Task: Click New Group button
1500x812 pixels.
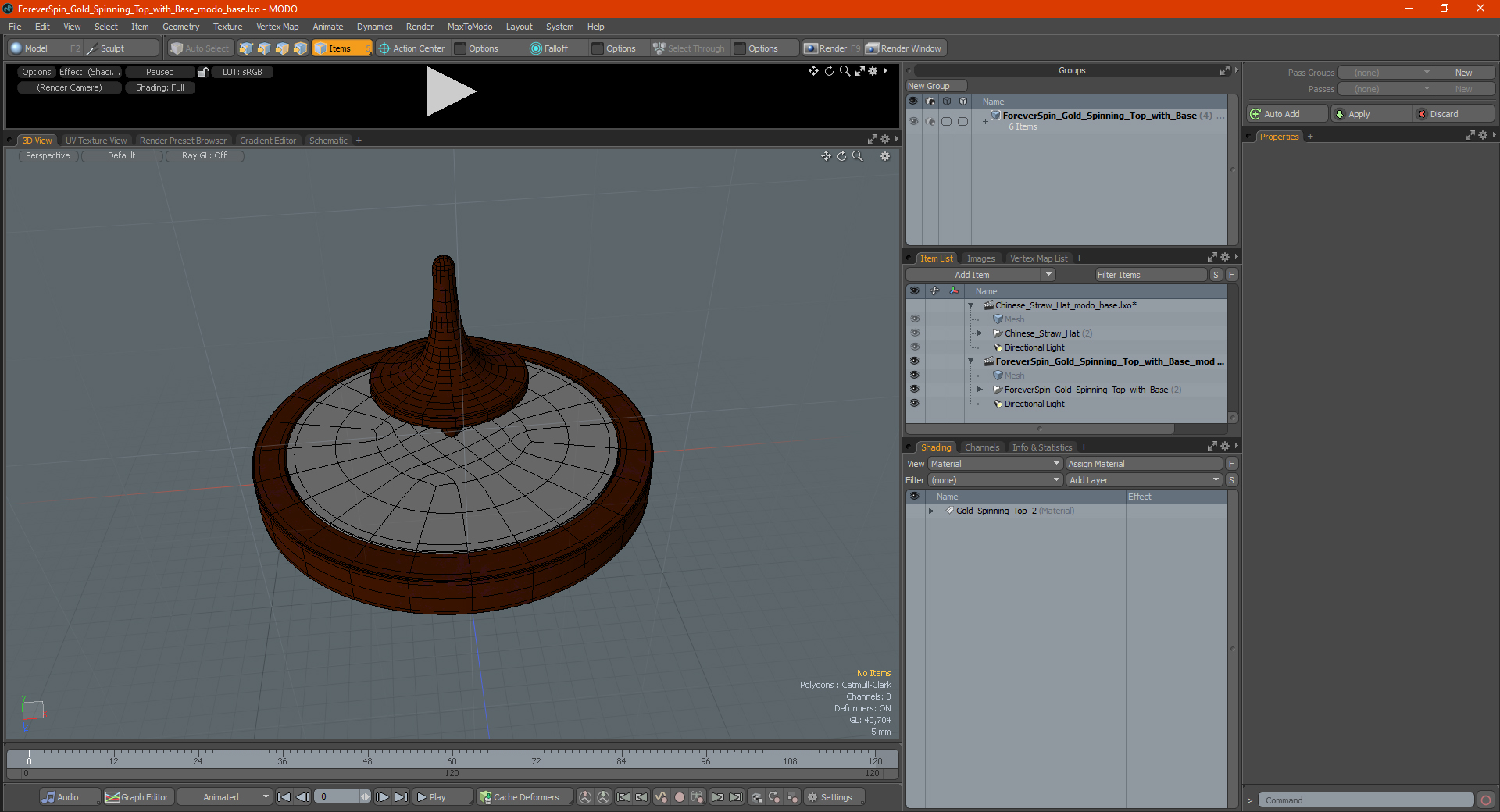Action: 936,86
